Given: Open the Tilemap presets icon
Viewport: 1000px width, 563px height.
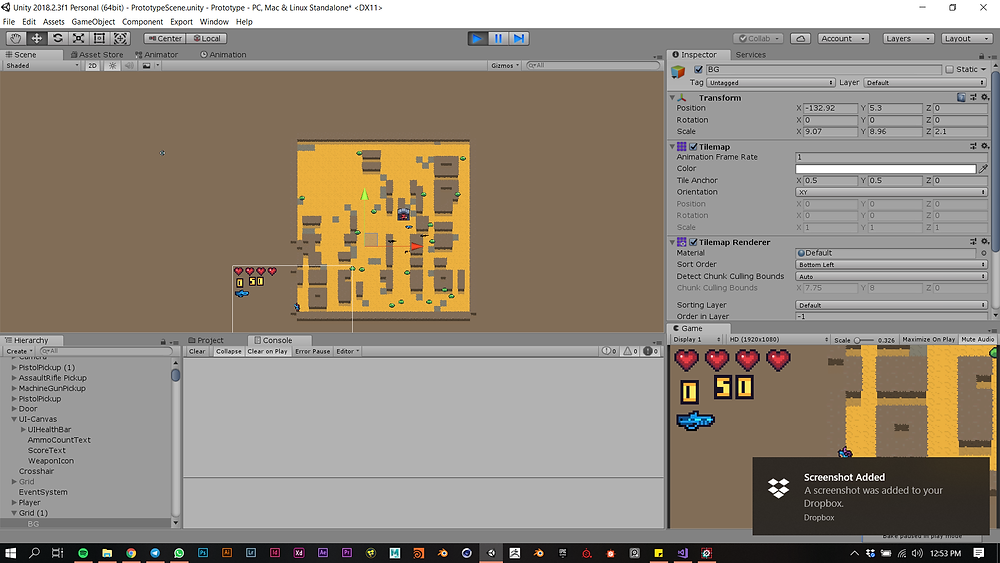Looking at the screenshot, I should click(x=973, y=146).
